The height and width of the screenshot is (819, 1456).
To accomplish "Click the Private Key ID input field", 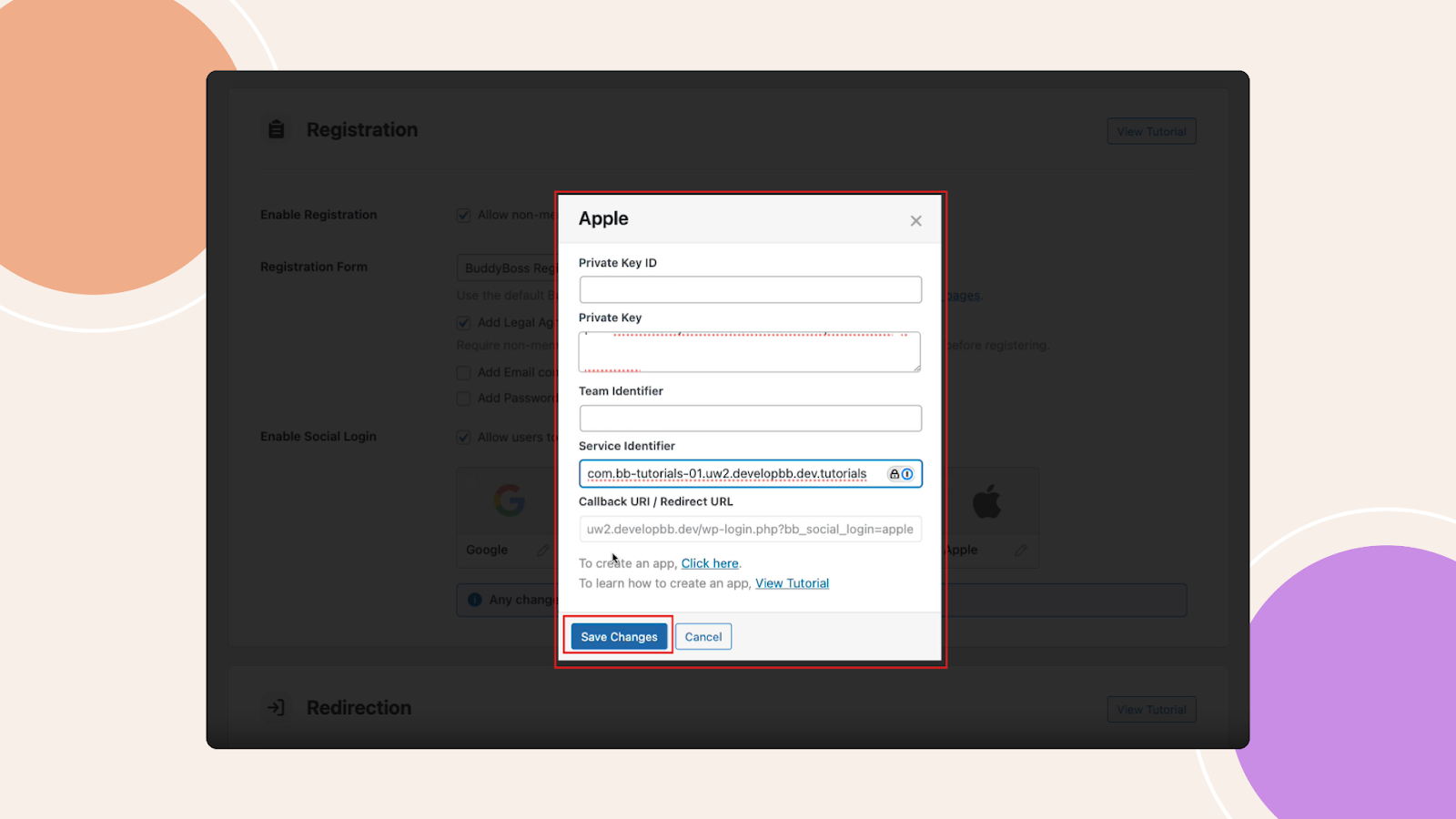I will 751,289.
